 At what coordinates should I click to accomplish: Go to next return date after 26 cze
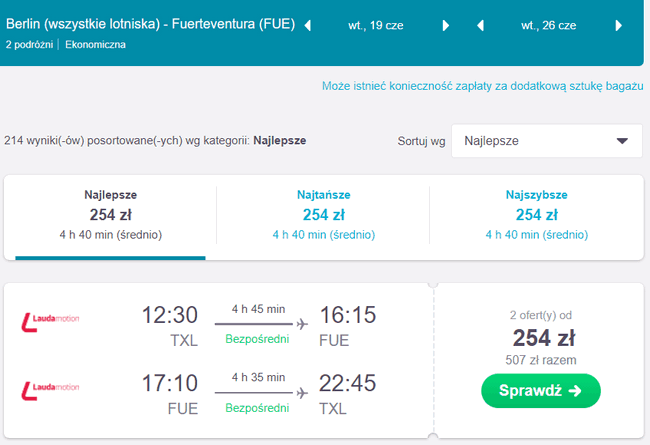point(618,26)
